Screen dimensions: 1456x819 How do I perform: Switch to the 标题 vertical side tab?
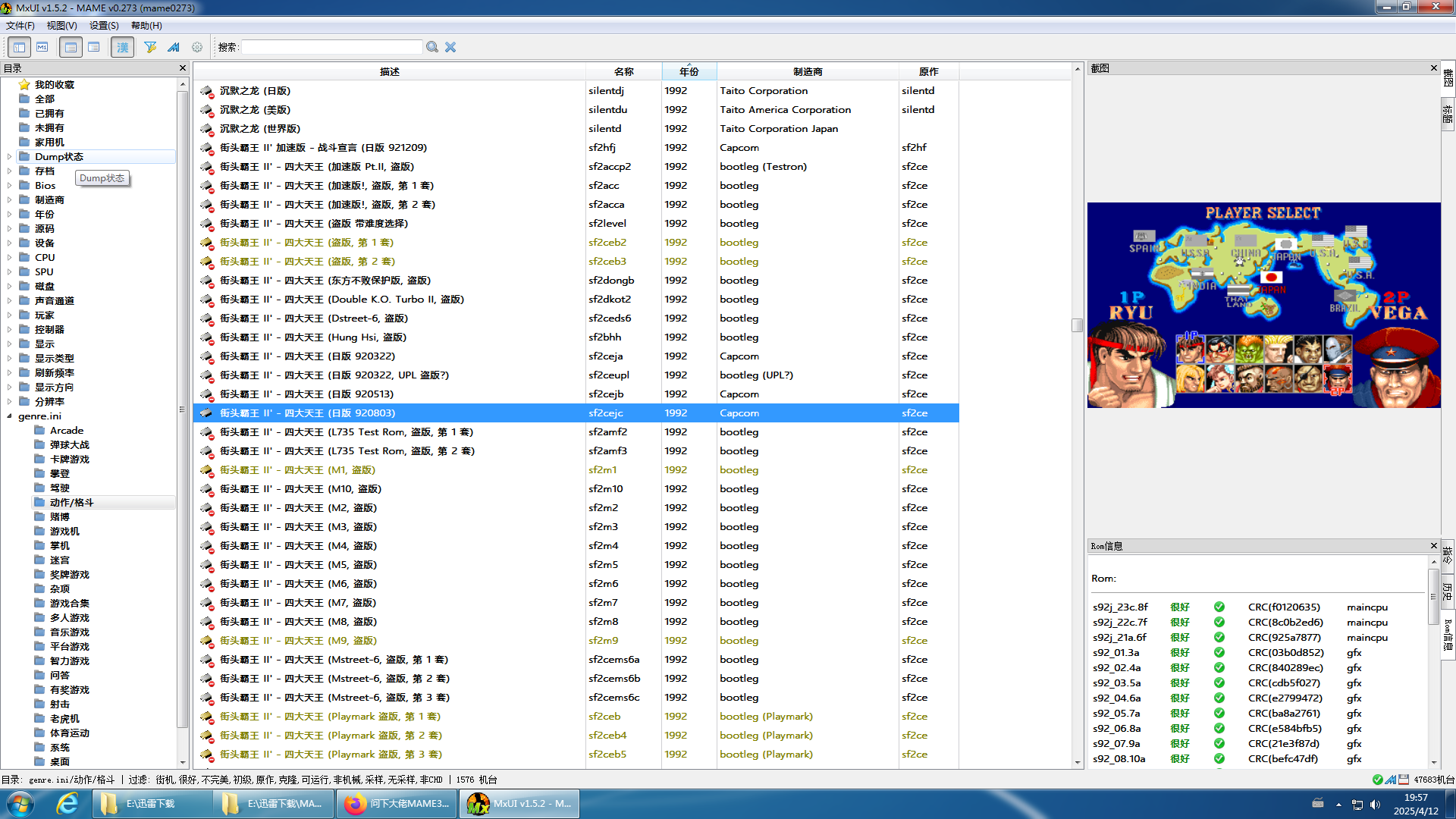click(1448, 114)
